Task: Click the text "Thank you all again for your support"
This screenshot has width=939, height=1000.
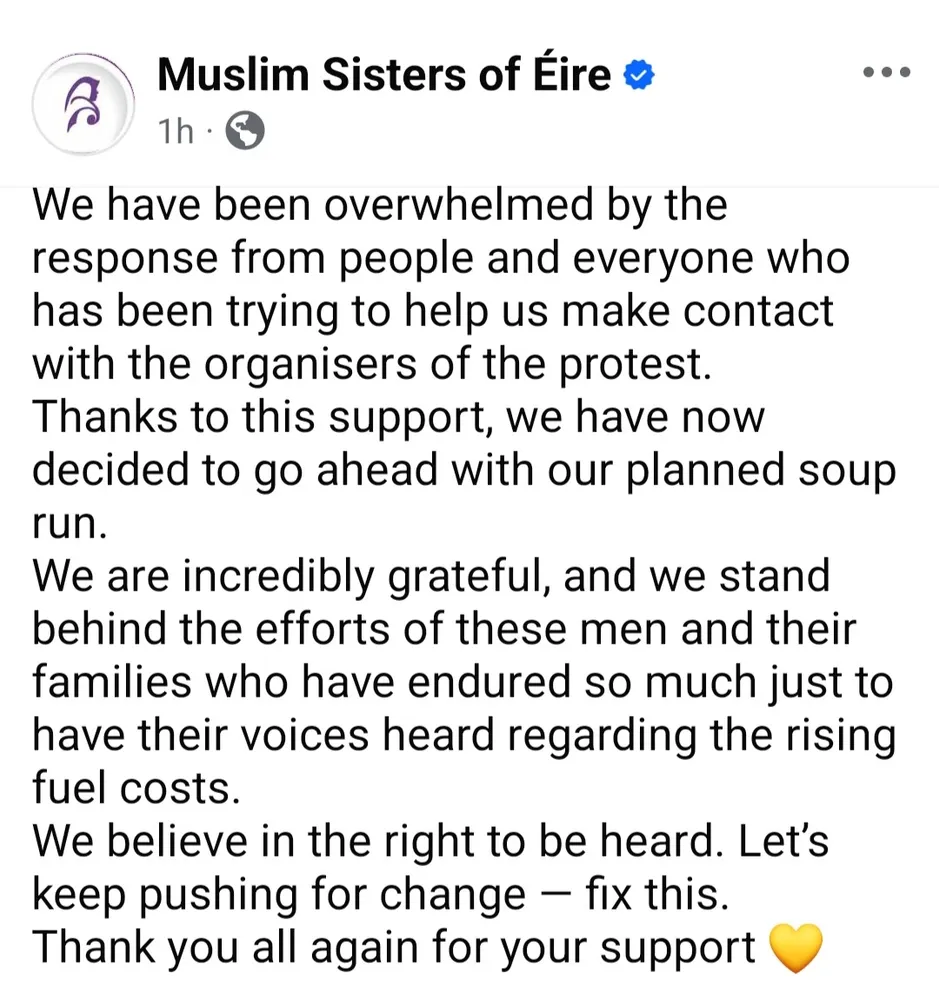Action: coord(394,947)
